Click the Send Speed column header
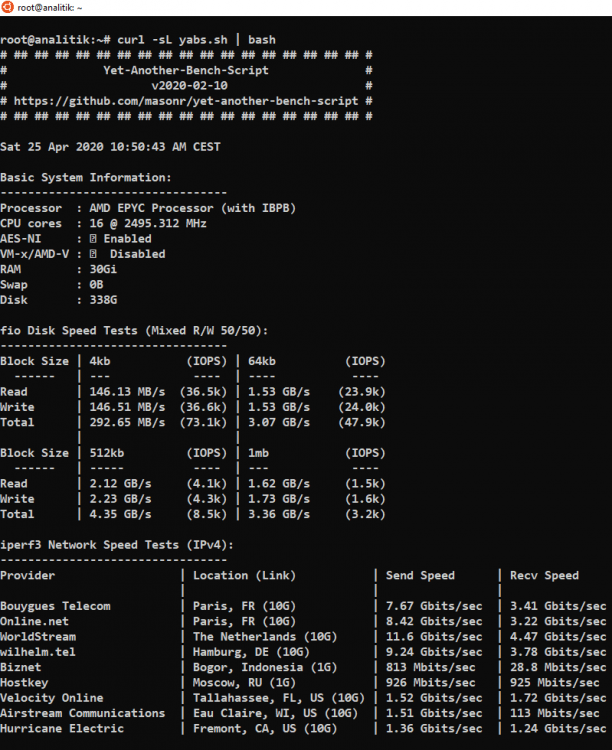 pos(420,575)
